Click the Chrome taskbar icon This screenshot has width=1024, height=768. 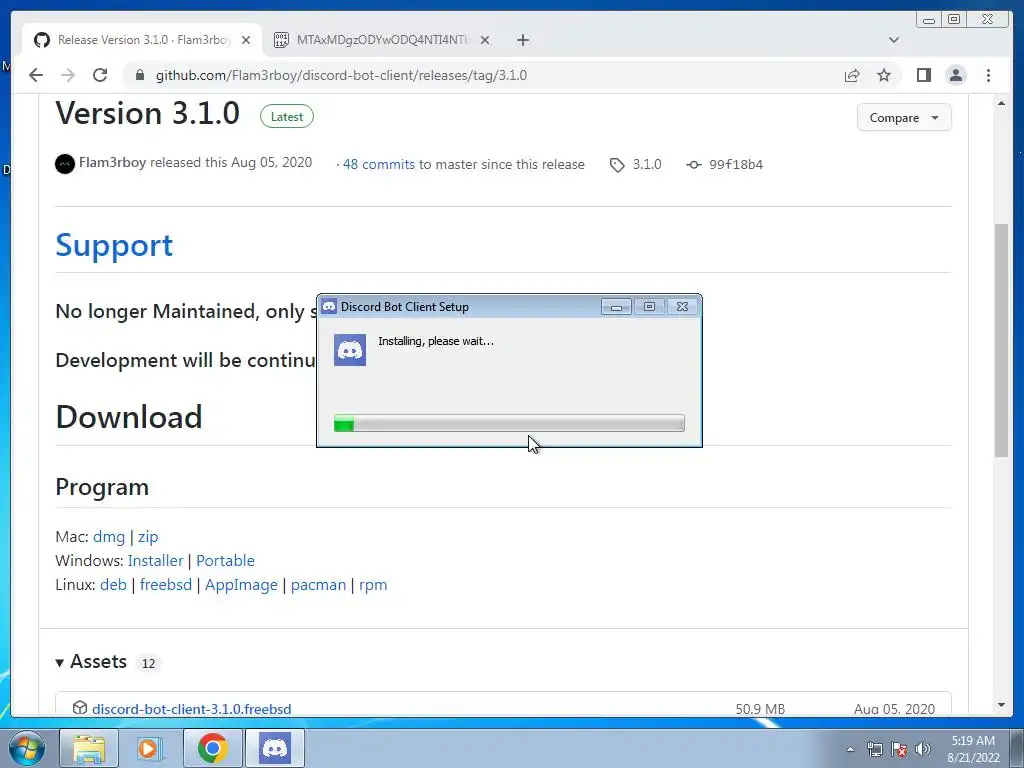(x=212, y=748)
